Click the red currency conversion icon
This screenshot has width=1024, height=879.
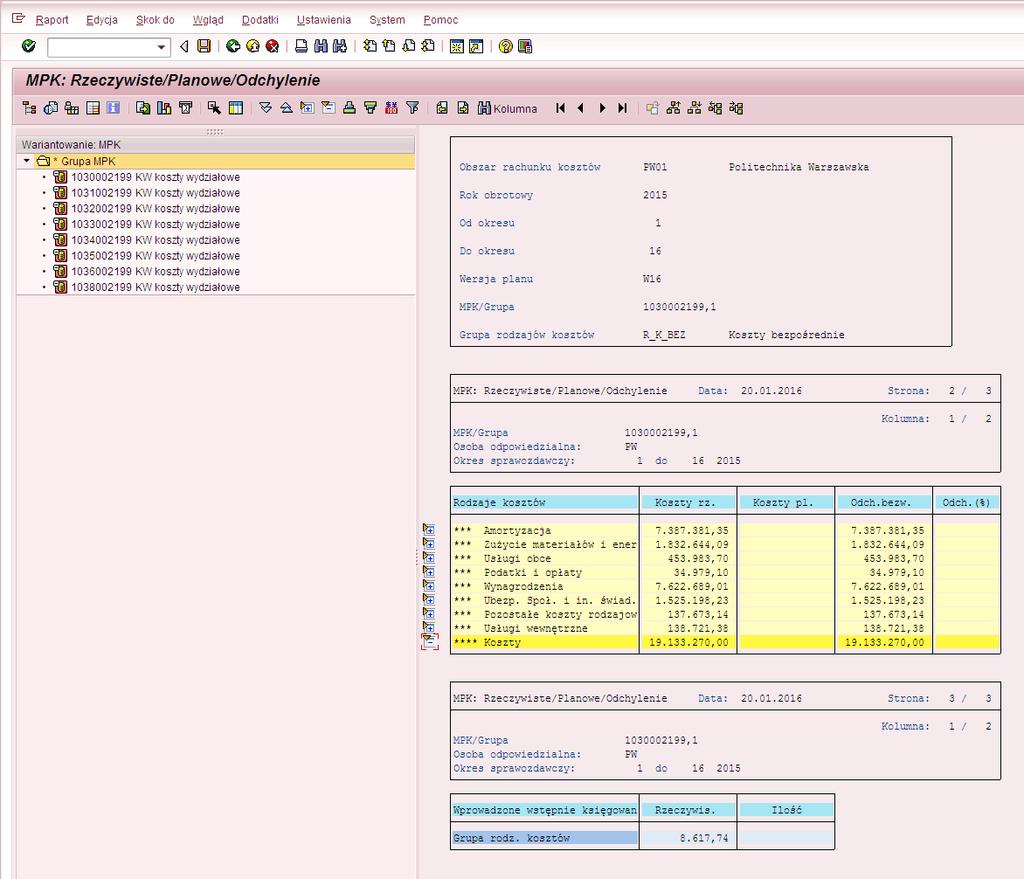coord(391,108)
